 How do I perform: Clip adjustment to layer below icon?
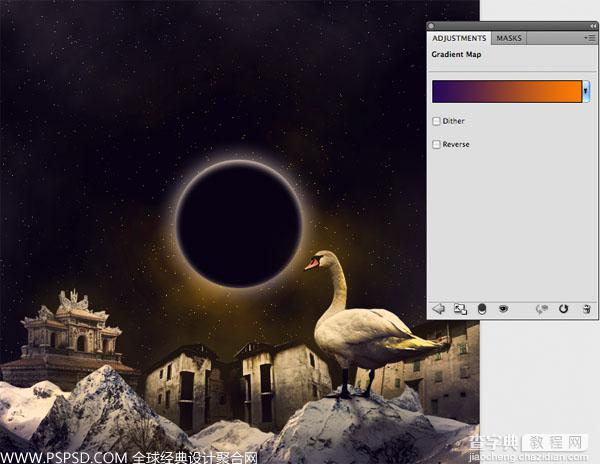[482, 309]
